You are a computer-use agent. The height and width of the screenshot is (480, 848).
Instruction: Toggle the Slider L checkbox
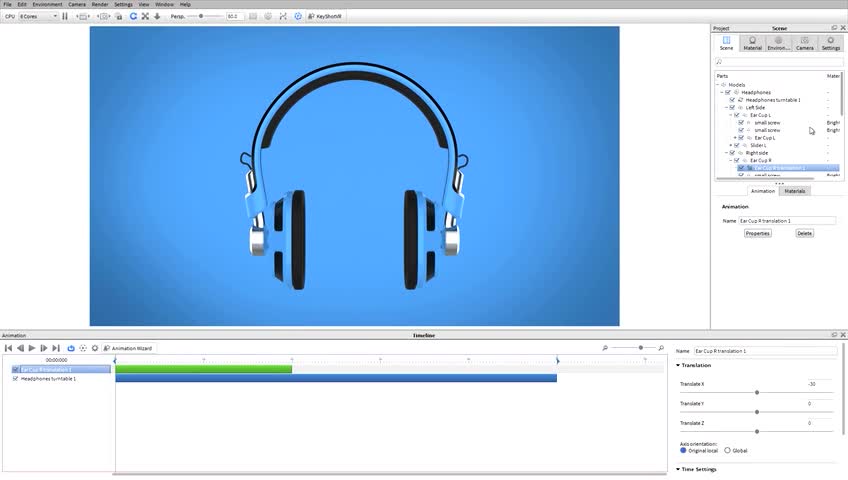pyautogui.click(x=737, y=145)
